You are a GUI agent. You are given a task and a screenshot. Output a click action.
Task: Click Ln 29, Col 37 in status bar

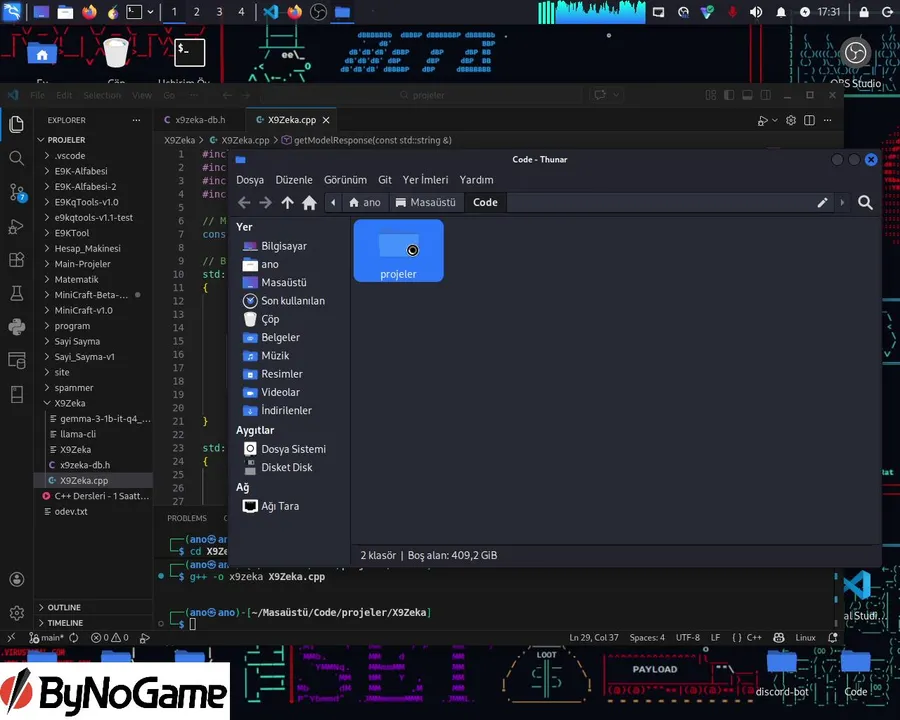click(593, 637)
